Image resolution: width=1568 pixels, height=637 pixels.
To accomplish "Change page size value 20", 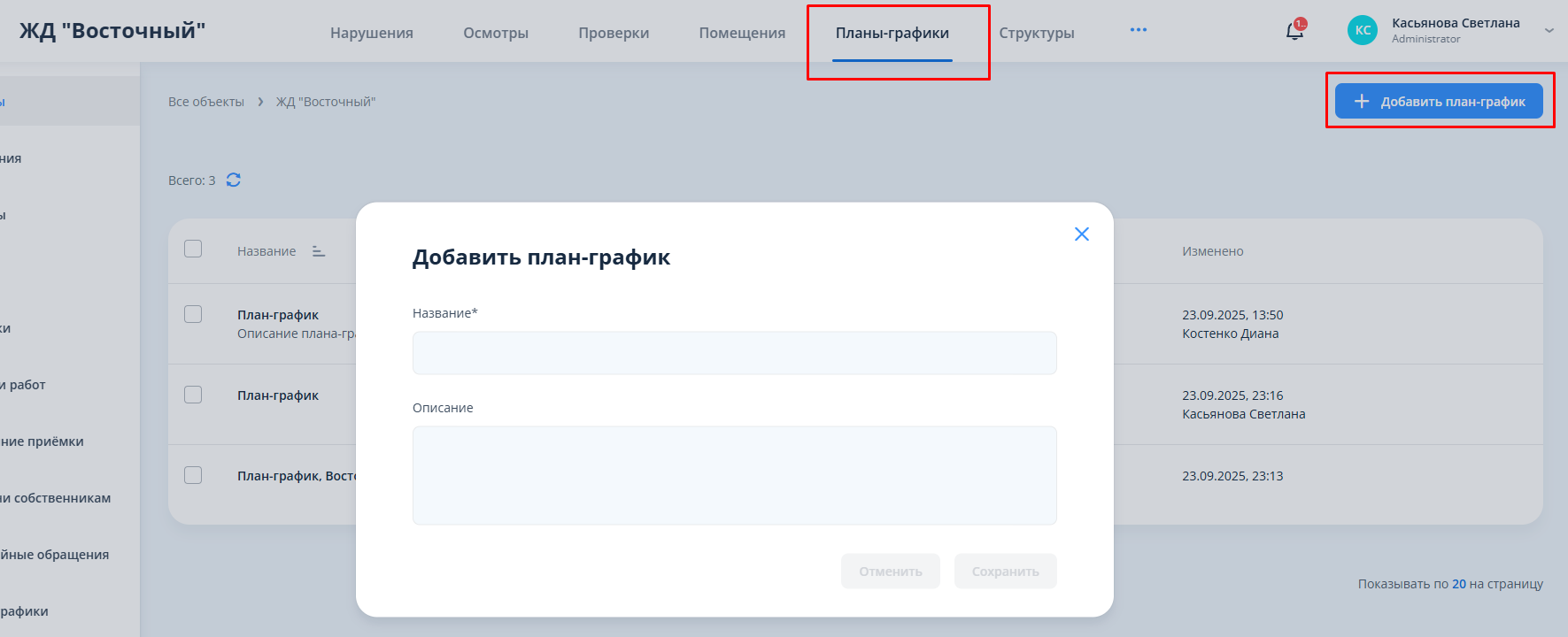I will (1458, 584).
